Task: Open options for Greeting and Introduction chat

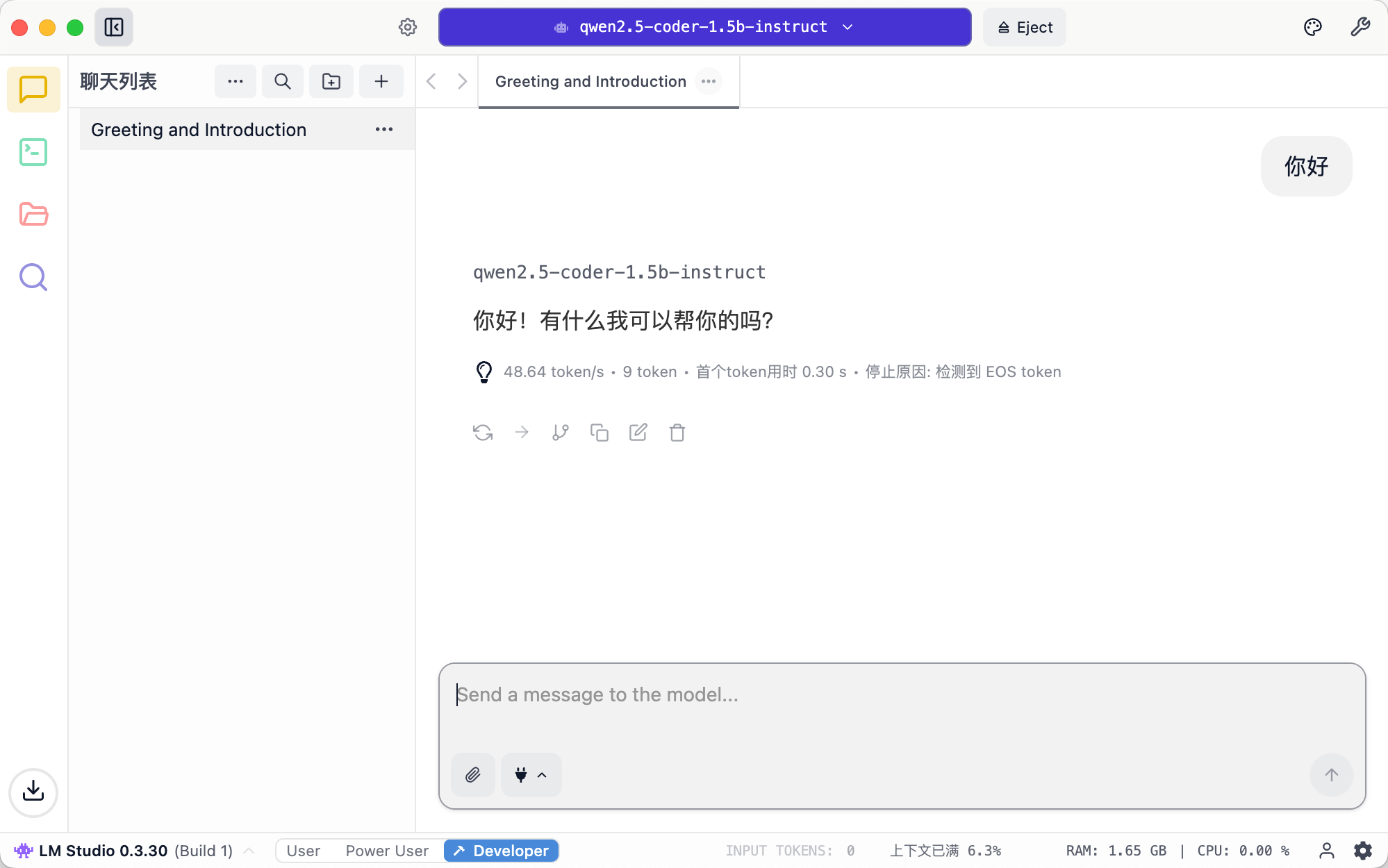Action: (x=384, y=130)
